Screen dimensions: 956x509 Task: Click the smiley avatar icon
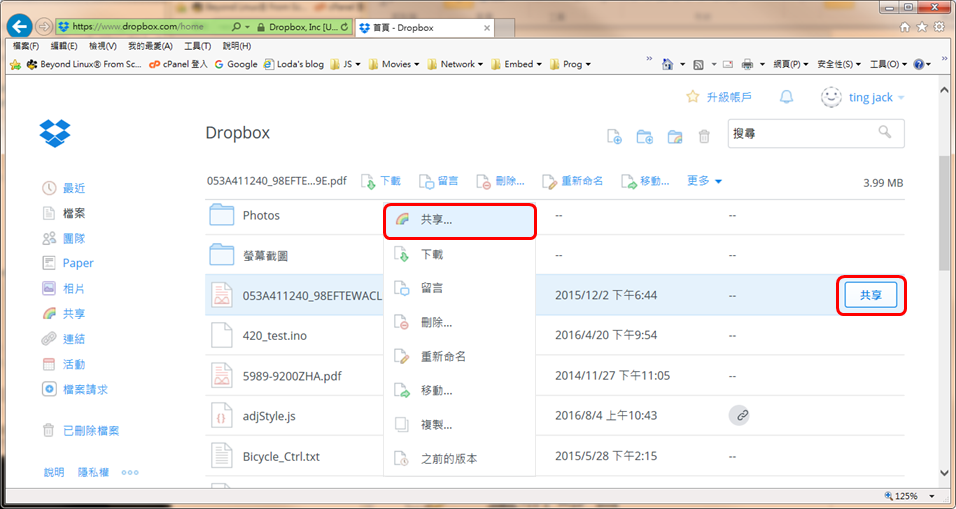pyautogui.click(x=831, y=97)
